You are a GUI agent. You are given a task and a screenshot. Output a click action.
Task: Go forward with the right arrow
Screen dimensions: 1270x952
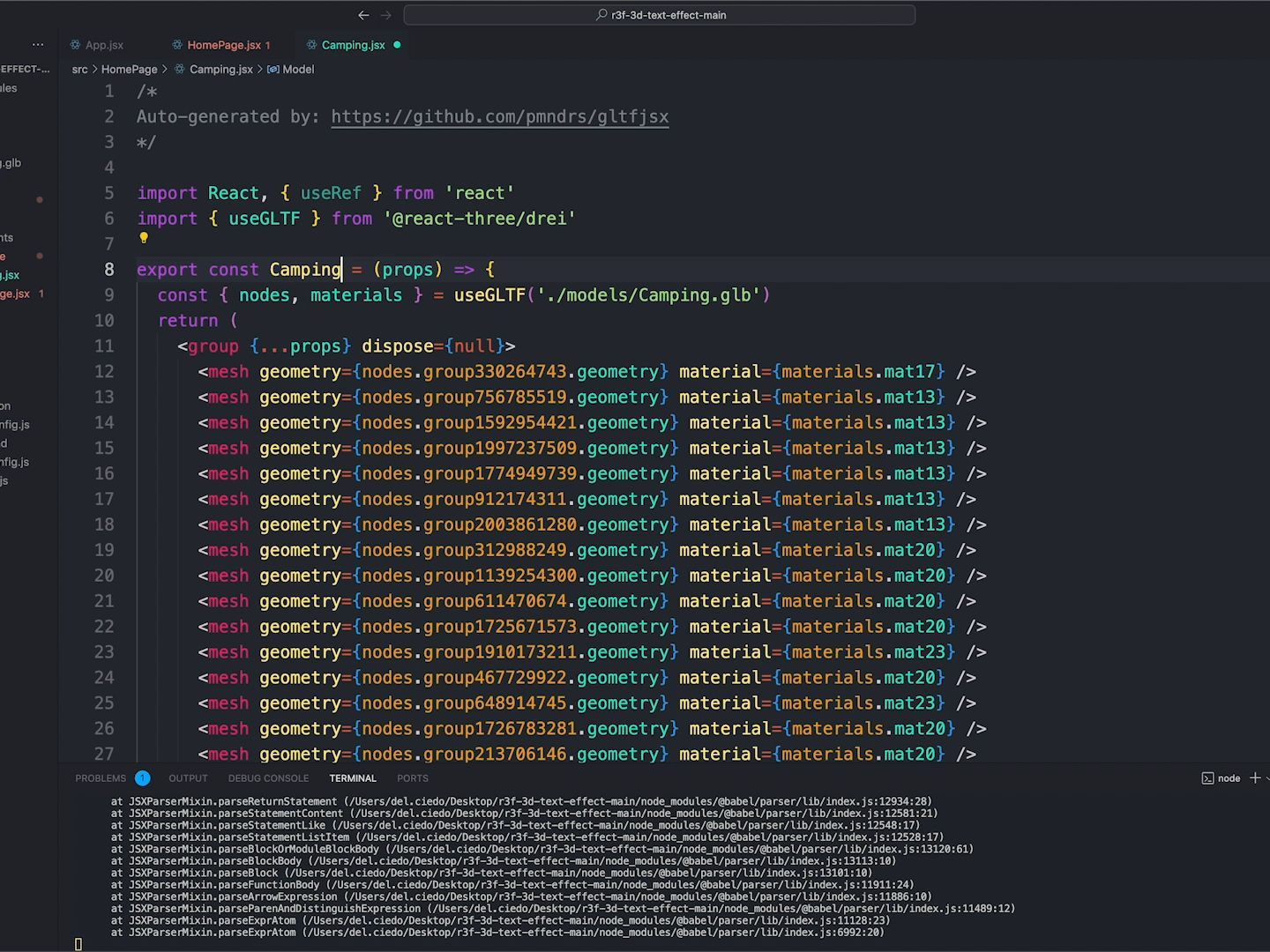click(385, 15)
